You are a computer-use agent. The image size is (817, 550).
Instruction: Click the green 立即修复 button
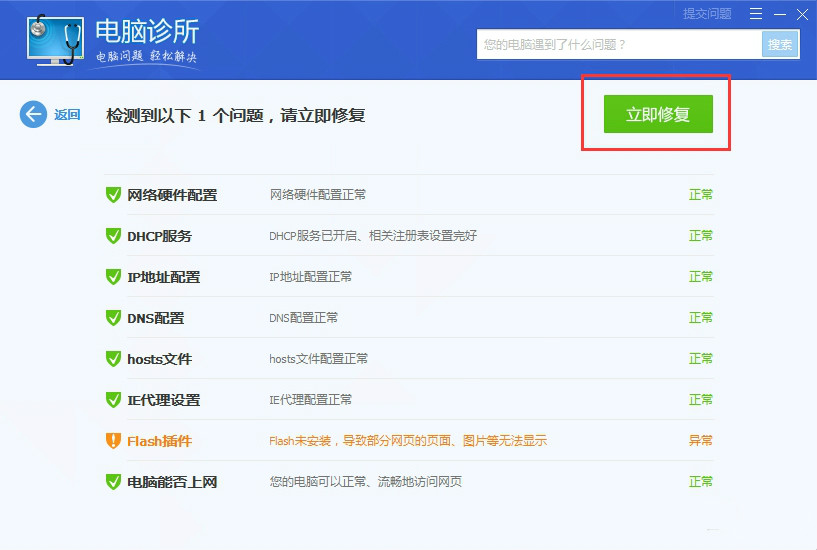point(658,114)
